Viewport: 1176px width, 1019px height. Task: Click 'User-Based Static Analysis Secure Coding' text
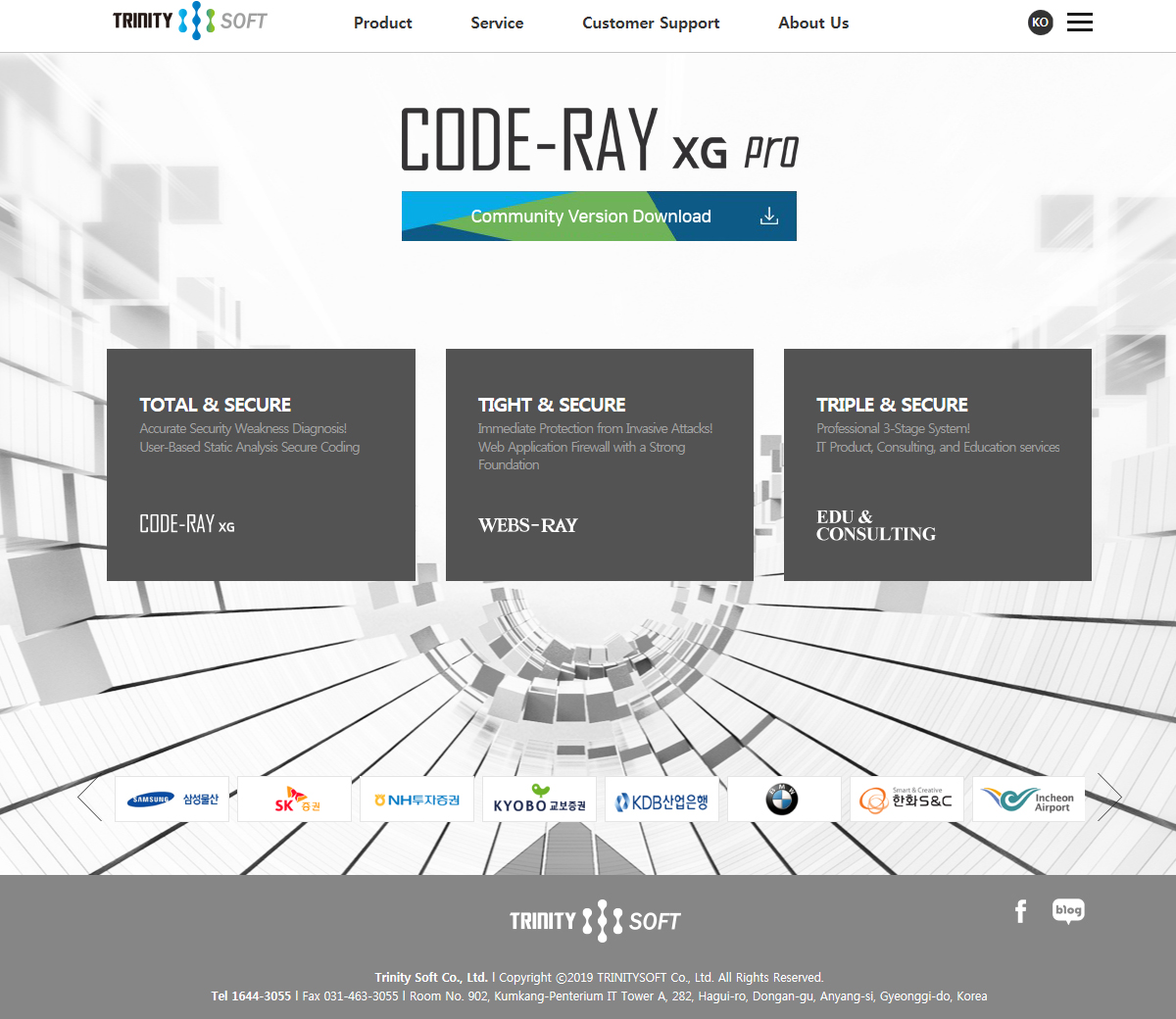[250, 447]
